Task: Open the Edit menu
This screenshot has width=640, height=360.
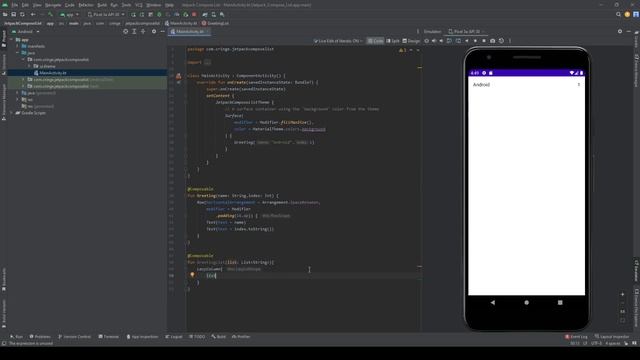Action: pos(25,5)
